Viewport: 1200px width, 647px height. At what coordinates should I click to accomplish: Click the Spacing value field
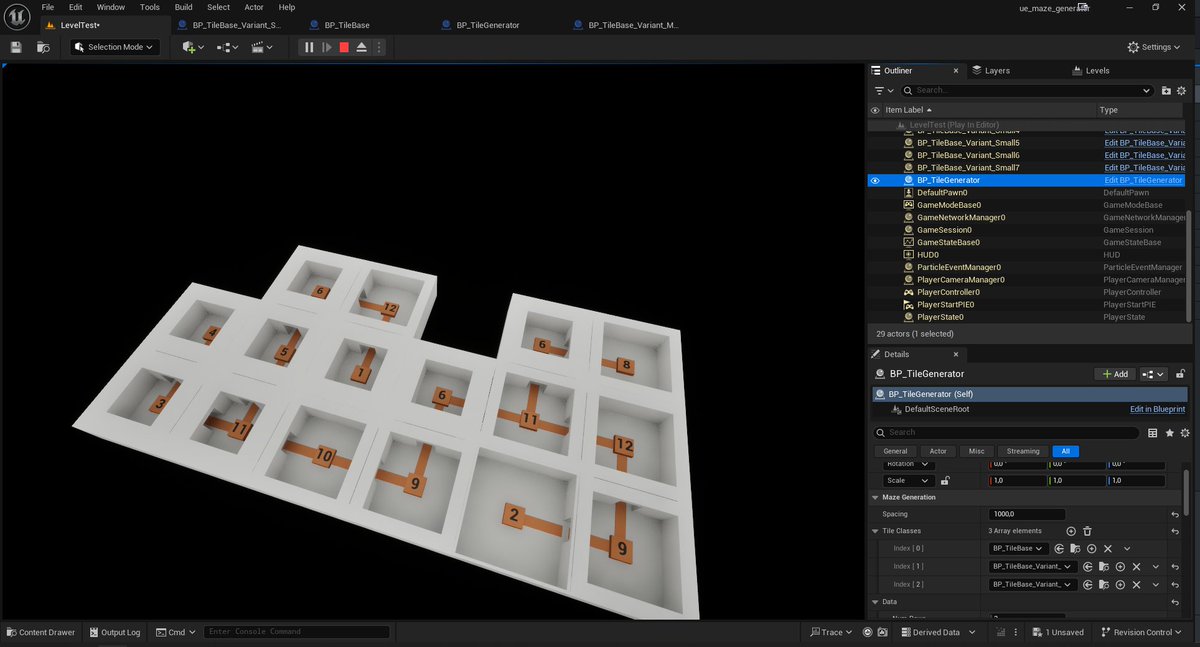tap(1025, 514)
